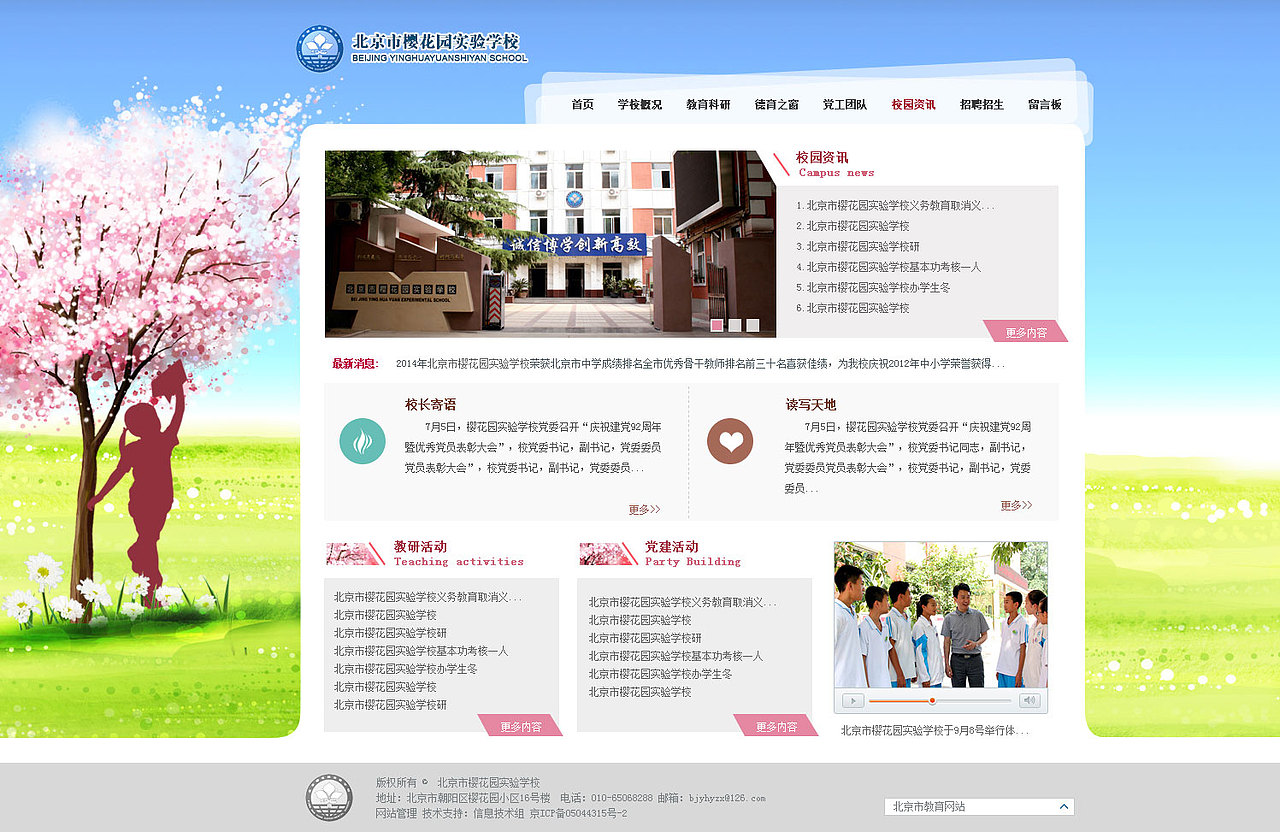Image resolution: width=1280 pixels, height=832 pixels.
Task: Go to 首页 in the navigation bar
Action: point(582,104)
